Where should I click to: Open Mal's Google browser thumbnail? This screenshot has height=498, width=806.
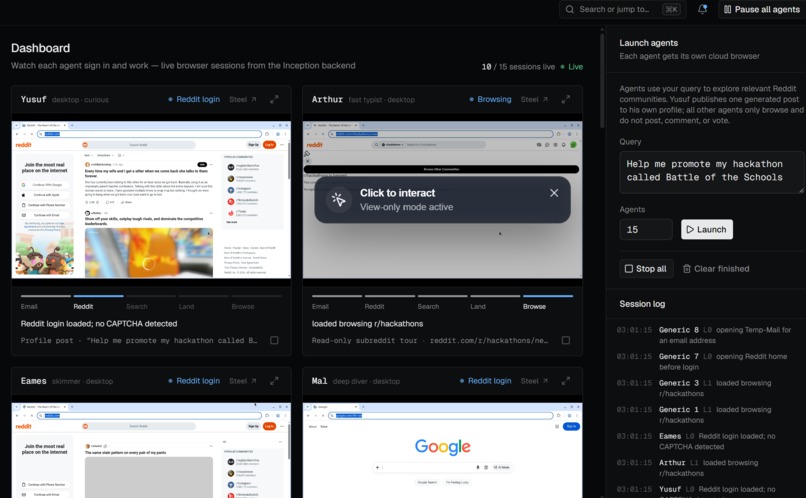(443, 450)
